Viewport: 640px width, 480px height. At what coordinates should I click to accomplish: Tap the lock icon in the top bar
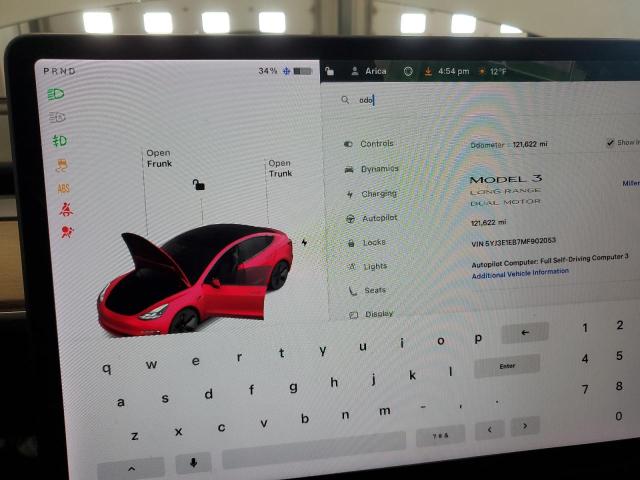(329, 71)
